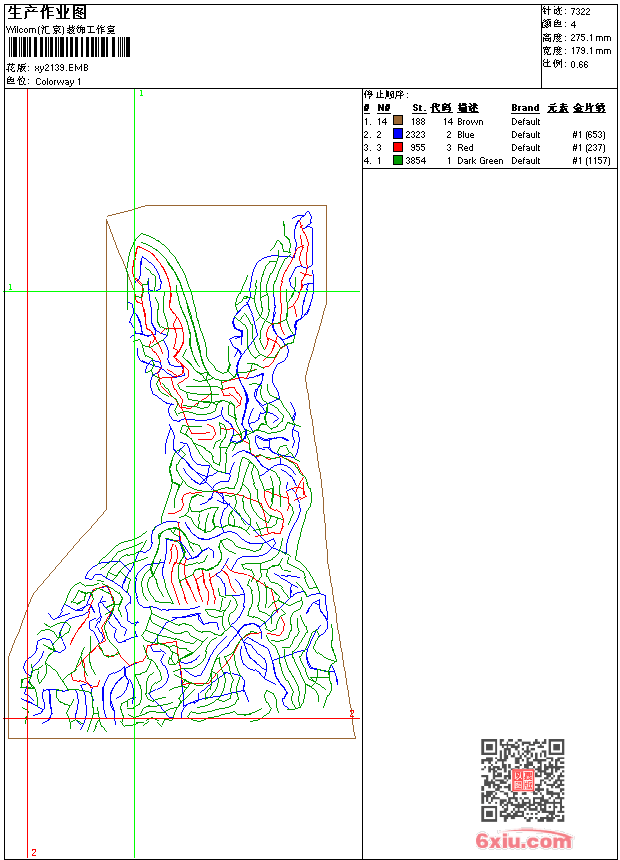Select the Brown row description
The height and width of the screenshot is (860, 620).
470,122
